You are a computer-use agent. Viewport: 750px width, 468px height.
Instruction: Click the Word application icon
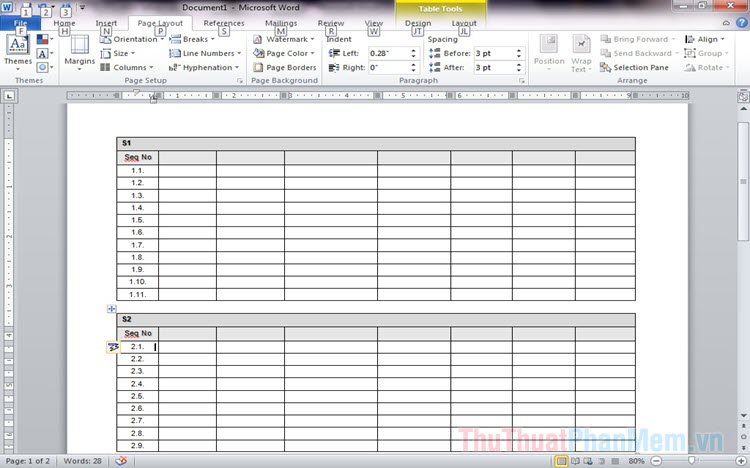point(7,7)
